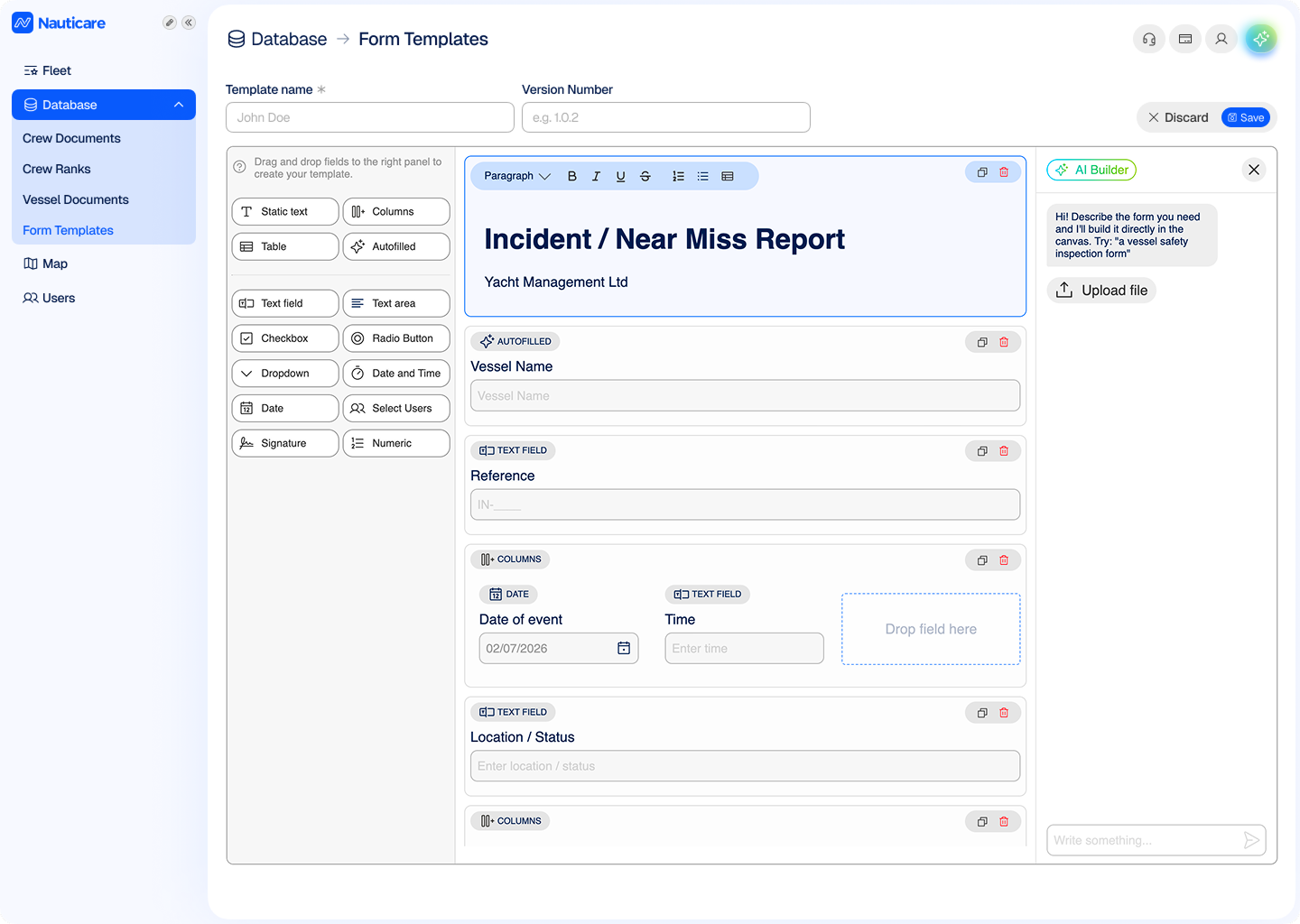Click the Reference text input

[x=746, y=504]
